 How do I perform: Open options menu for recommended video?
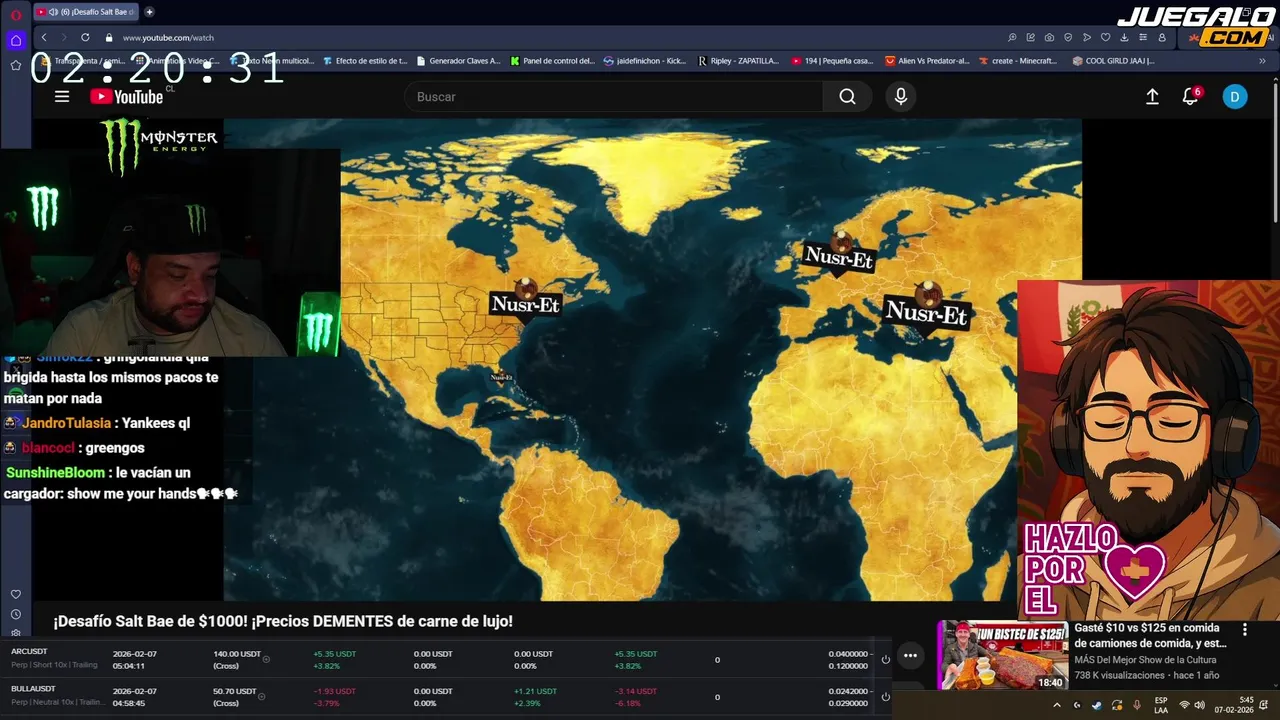(x=1245, y=630)
